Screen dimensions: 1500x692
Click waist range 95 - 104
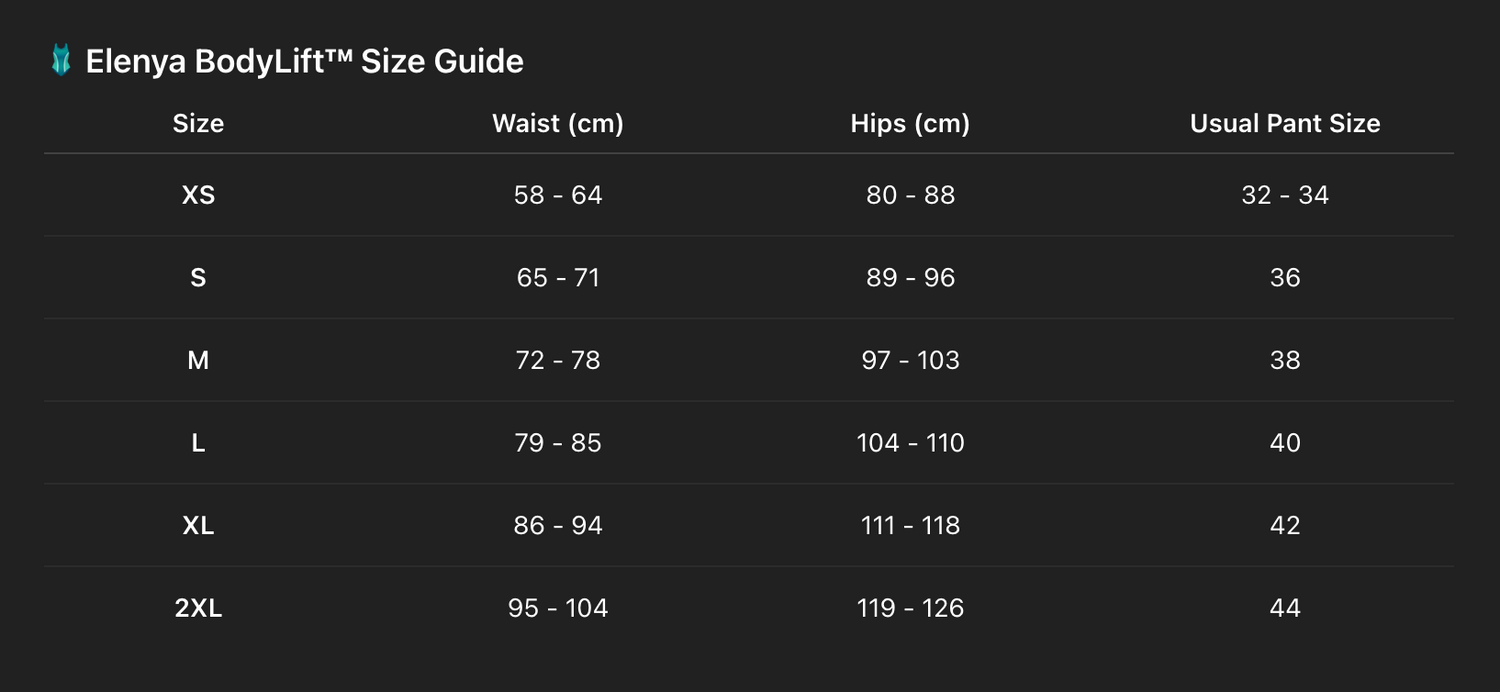558,608
